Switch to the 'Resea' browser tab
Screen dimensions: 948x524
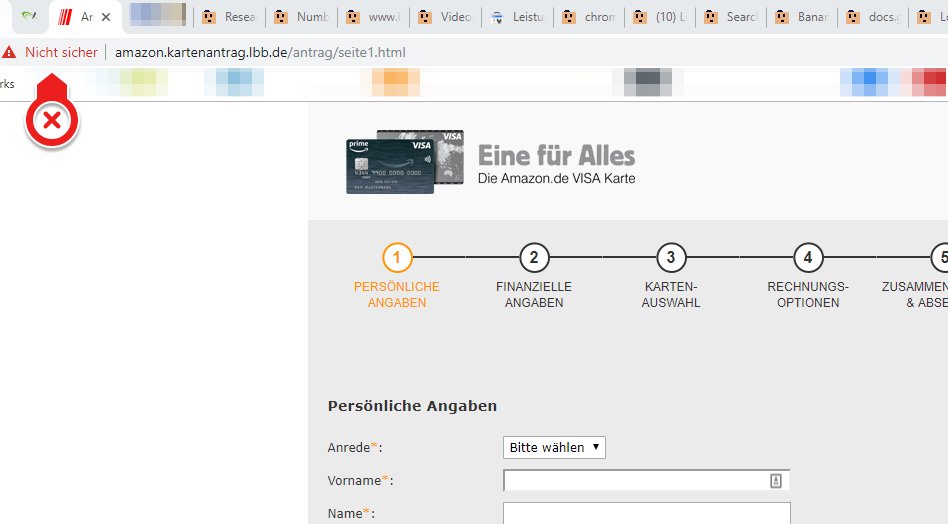click(x=229, y=17)
